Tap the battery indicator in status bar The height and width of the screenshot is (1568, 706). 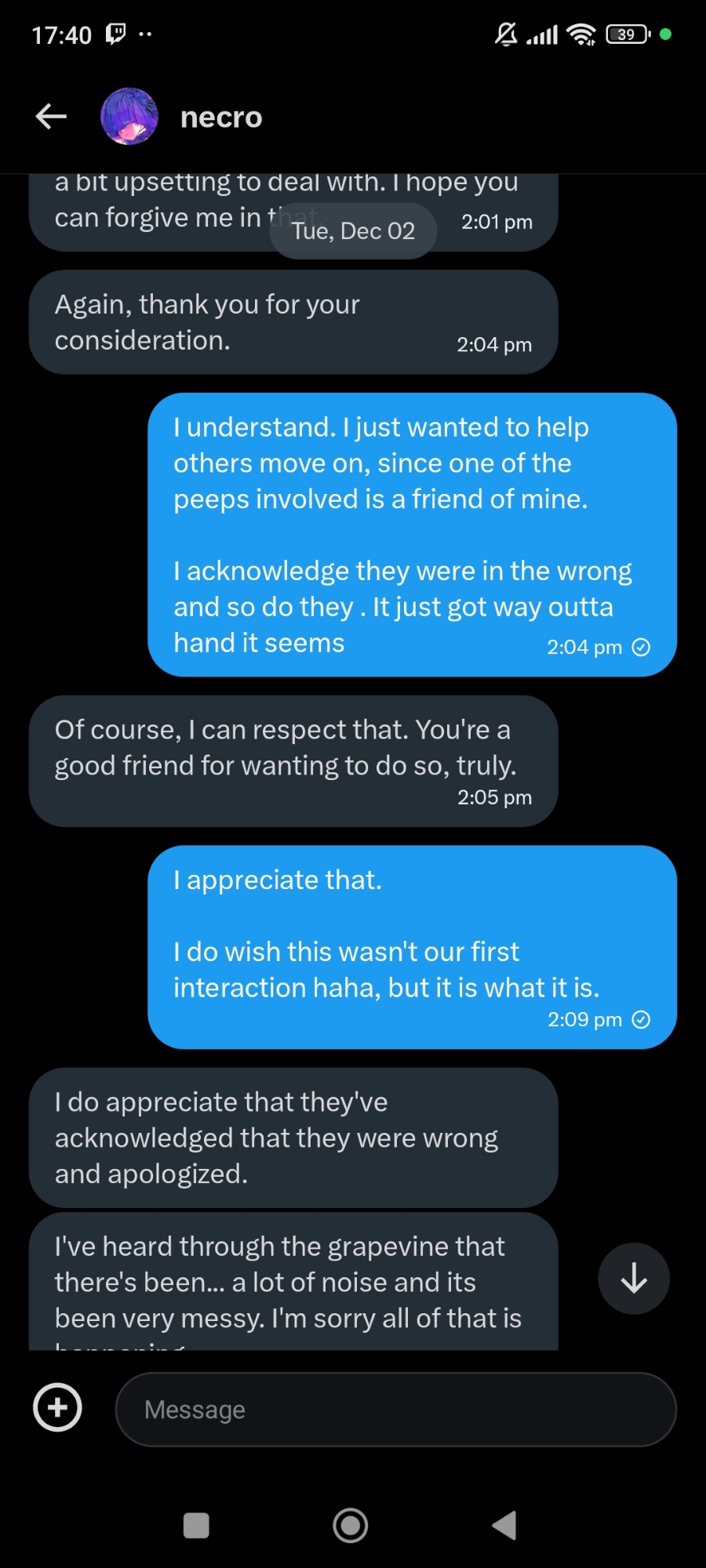(x=628, y=34)
